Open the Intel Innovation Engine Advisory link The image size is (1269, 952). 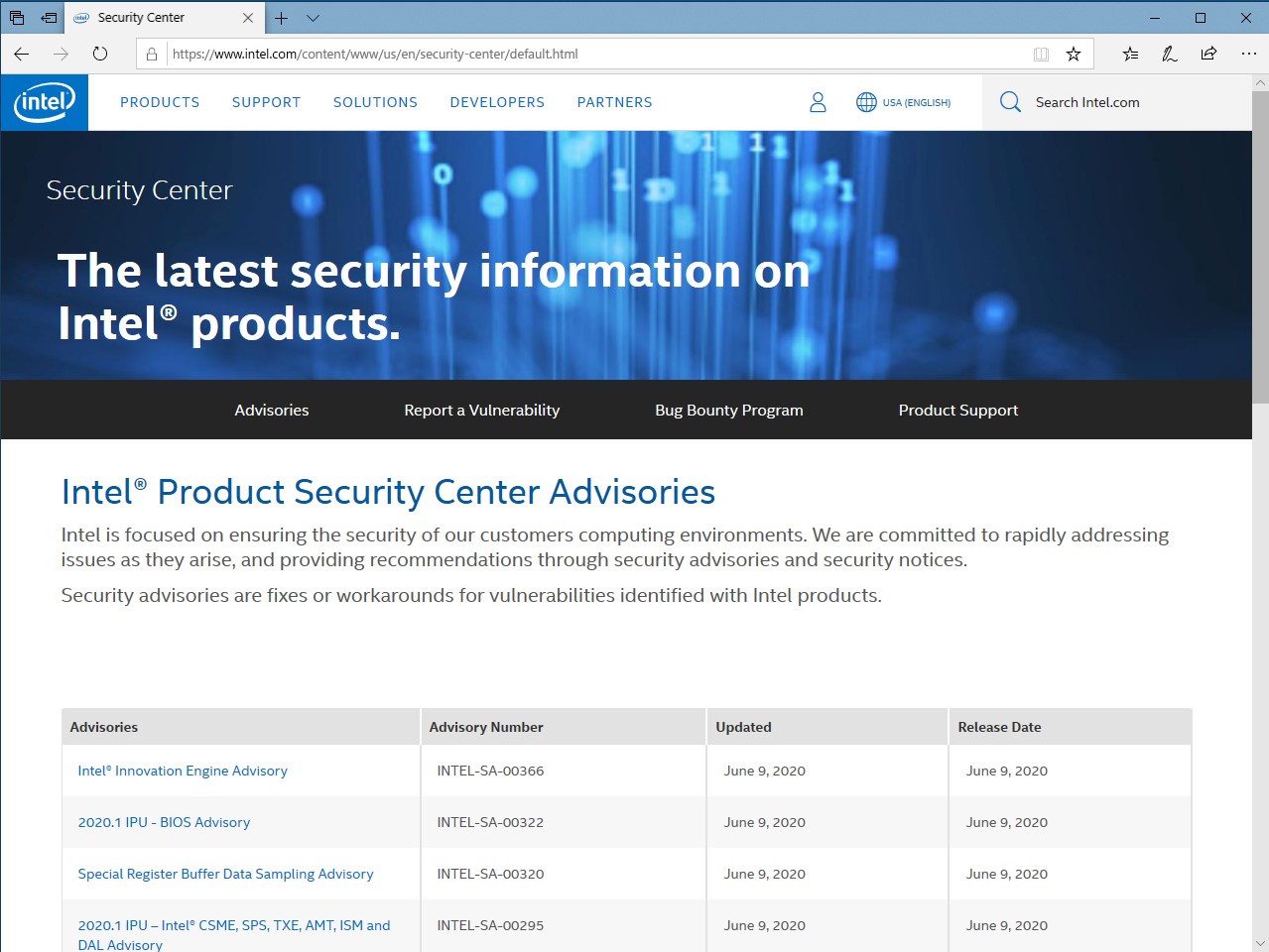click(x=183, y=772)
